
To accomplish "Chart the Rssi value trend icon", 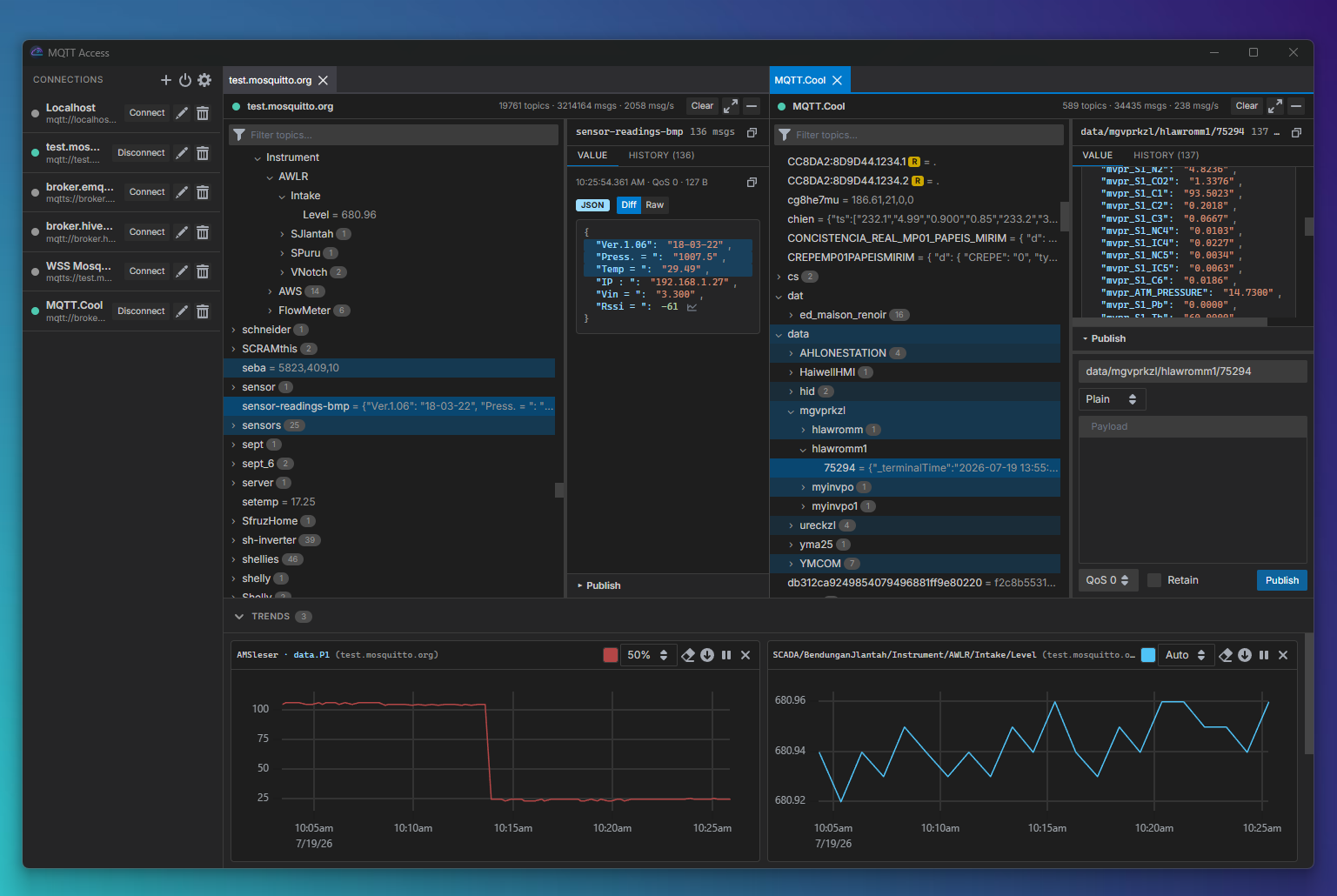I will 692,307.
